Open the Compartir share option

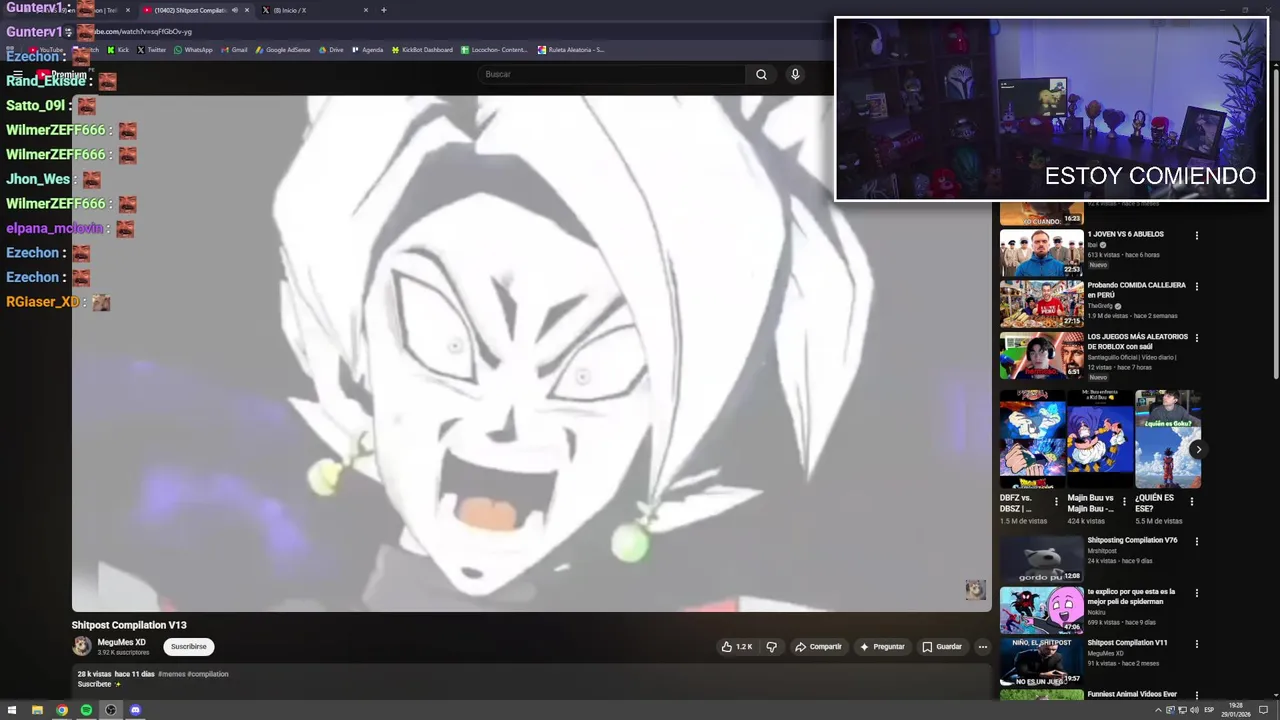point(818,647)
